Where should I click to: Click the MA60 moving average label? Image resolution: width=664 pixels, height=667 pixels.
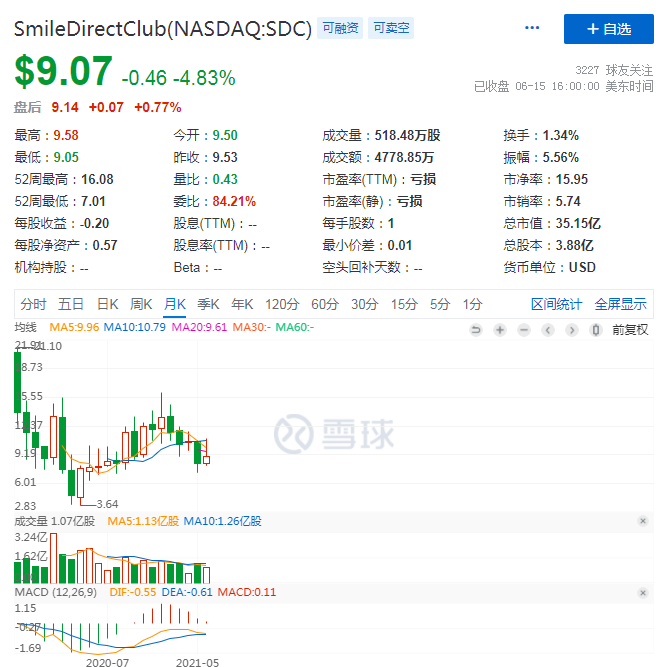pyautogui.click(x=295, y=327)
